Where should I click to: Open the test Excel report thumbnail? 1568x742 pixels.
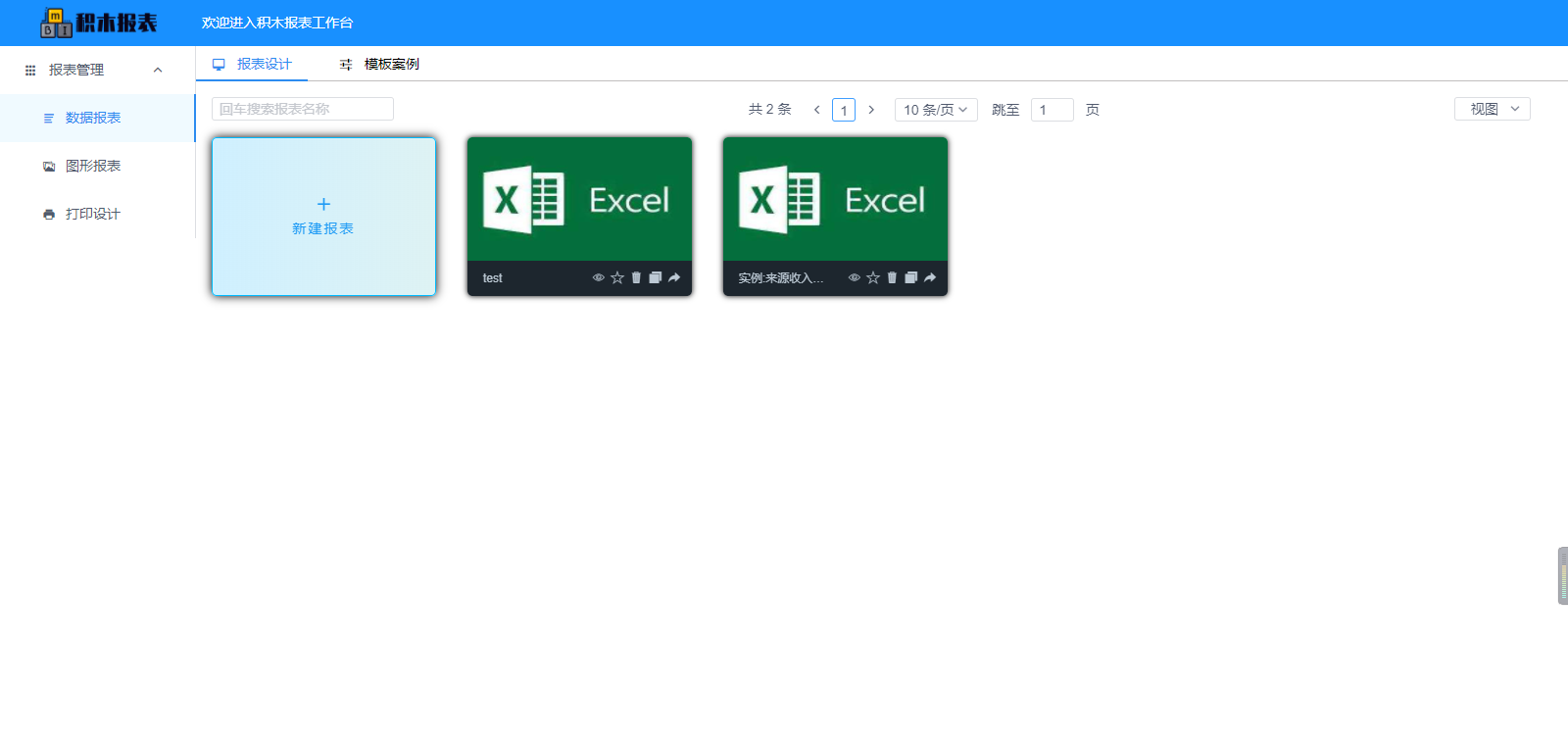pyautogui.click(x=579, y=199)
